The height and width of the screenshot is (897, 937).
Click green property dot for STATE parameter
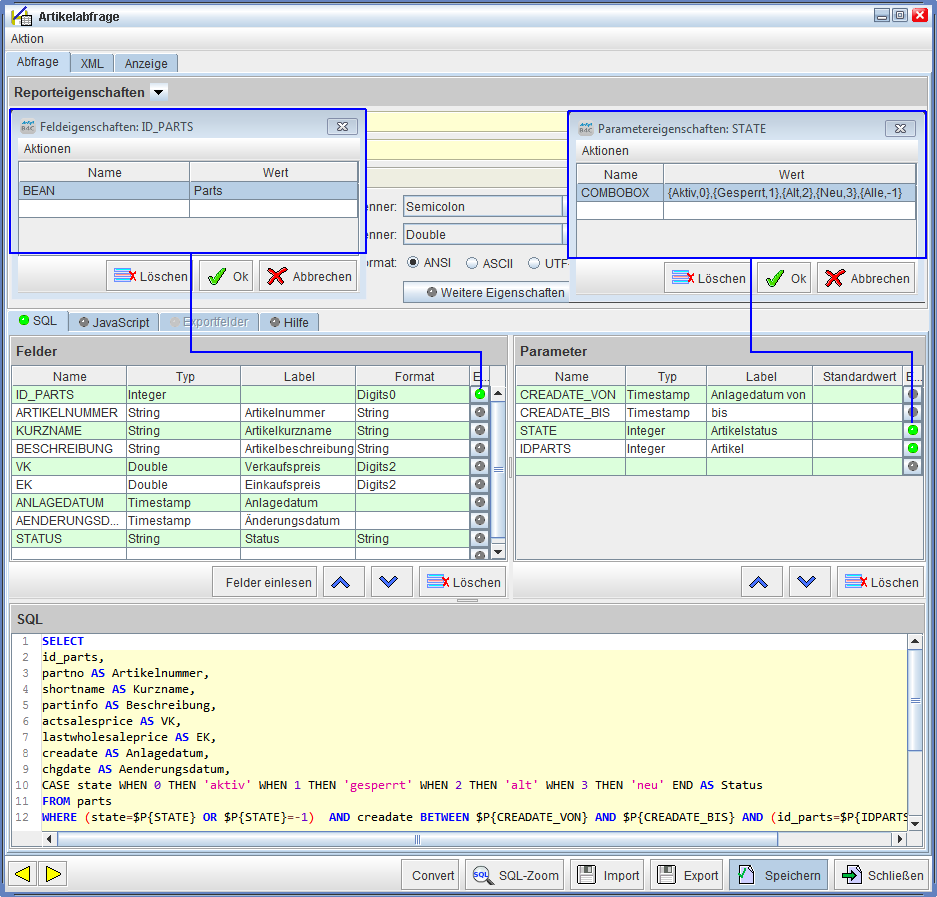[x=912, y=431]
